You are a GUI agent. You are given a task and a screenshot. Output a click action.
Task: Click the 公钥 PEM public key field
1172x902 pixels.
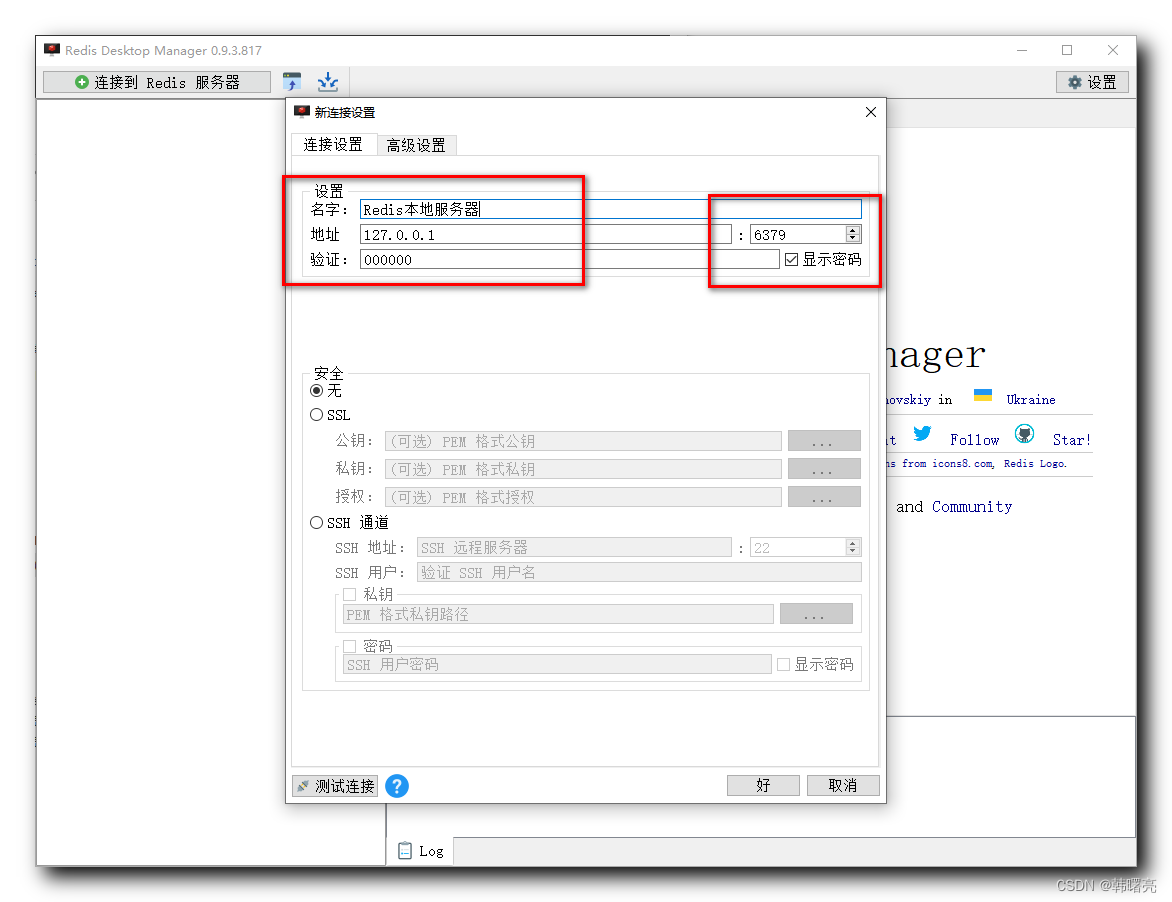[x=583, y=441]
